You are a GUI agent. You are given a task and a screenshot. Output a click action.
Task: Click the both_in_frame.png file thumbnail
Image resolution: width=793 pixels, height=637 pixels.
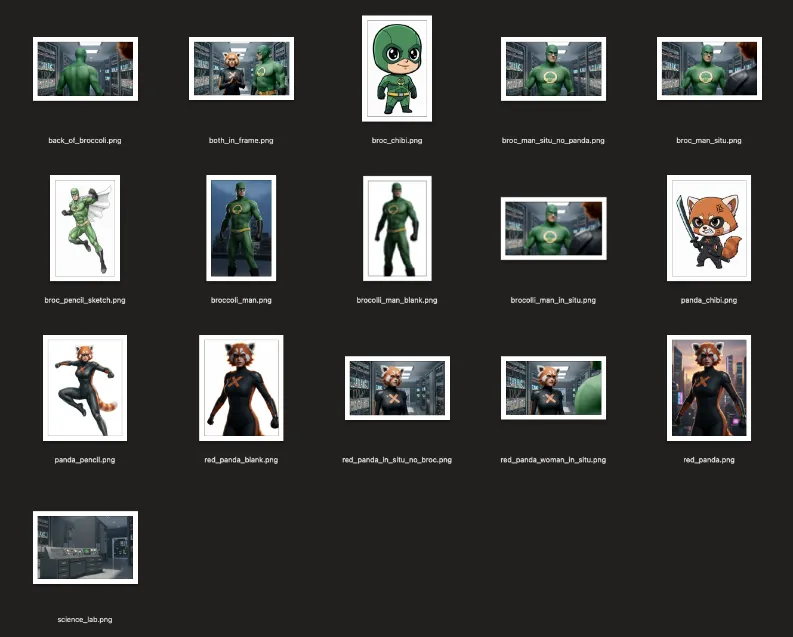pos(241,69)
